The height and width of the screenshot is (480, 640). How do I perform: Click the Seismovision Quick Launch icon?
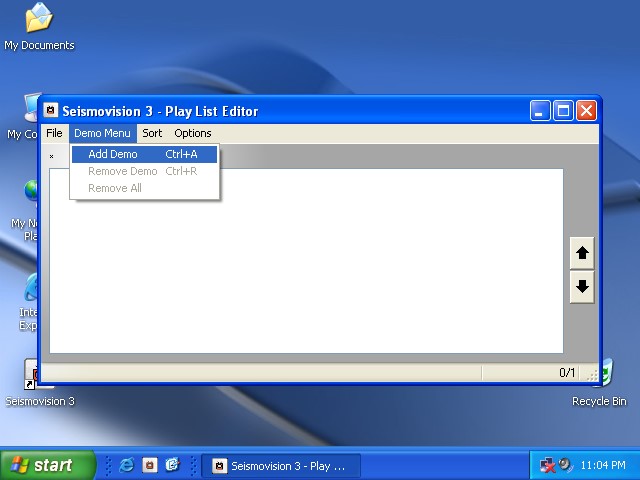(x=149, y=465)
